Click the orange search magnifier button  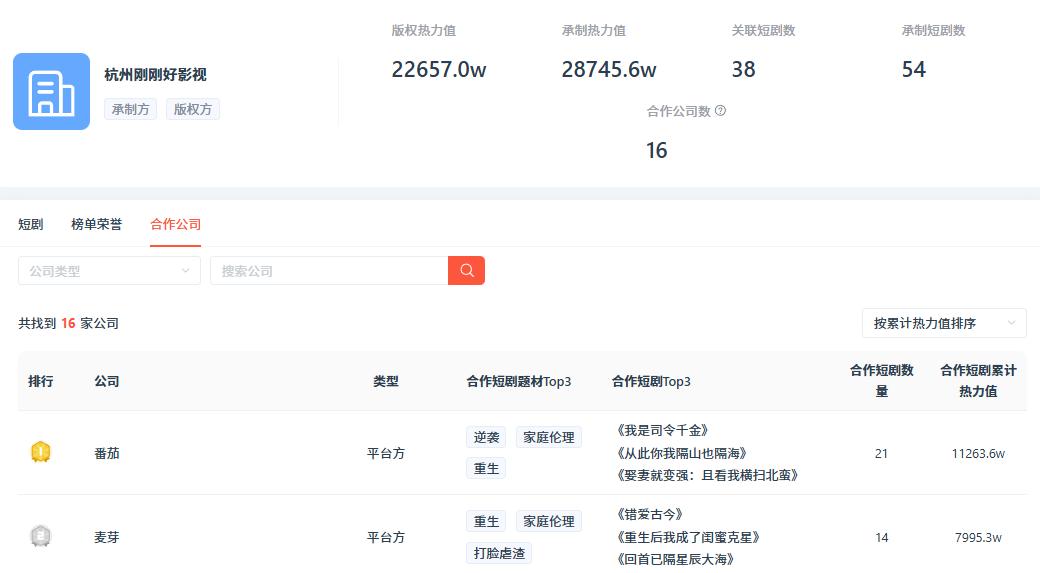[466, 271]
